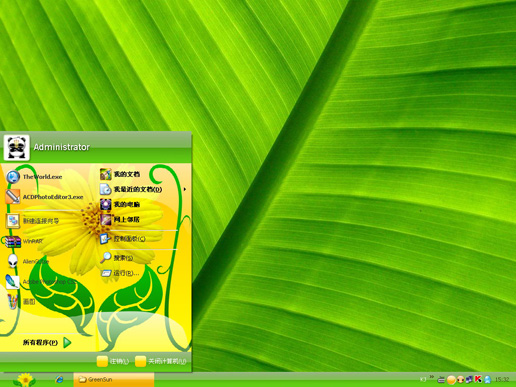Launch Internet Explorer from quick launch

click(59, 379)
